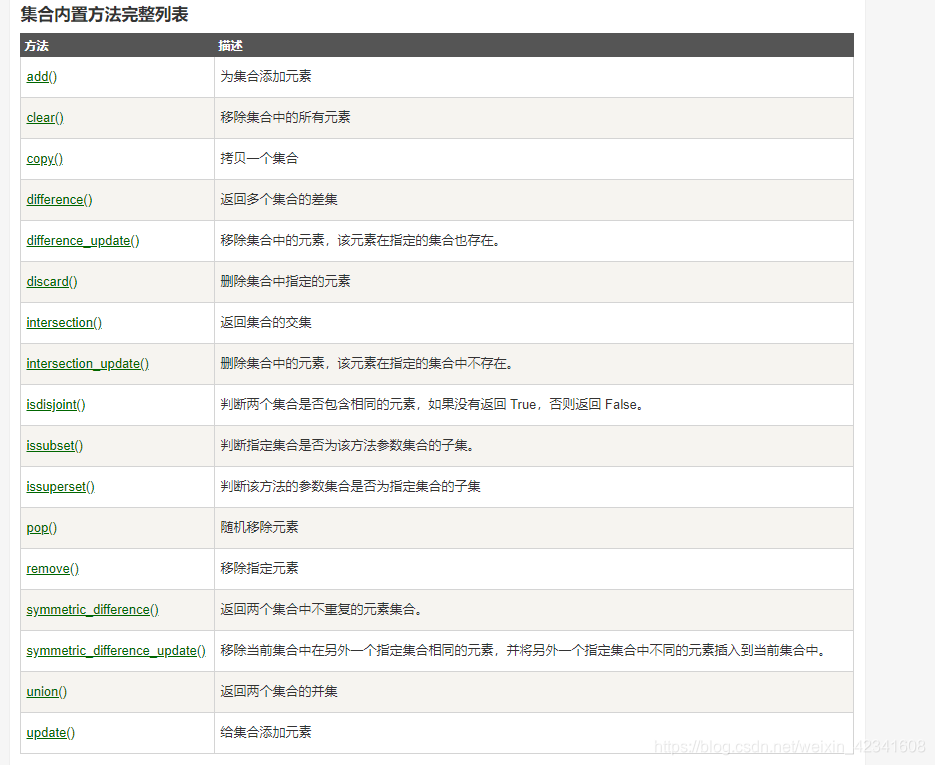This screenshot has width=935, height=765.
Task: Visit the discard() link
Action: pos(52,282)
